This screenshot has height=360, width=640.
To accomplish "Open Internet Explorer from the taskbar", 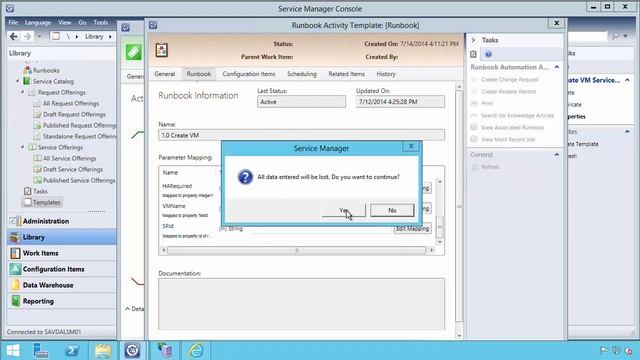I will click(196, 351).
